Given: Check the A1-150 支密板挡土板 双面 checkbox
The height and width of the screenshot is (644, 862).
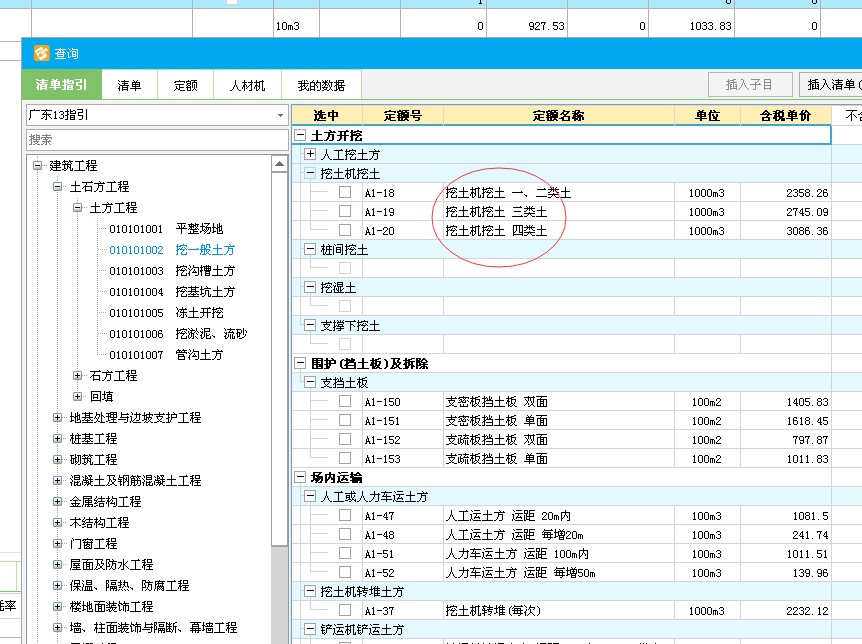Looking at the screenshot, I should (345, 401).
